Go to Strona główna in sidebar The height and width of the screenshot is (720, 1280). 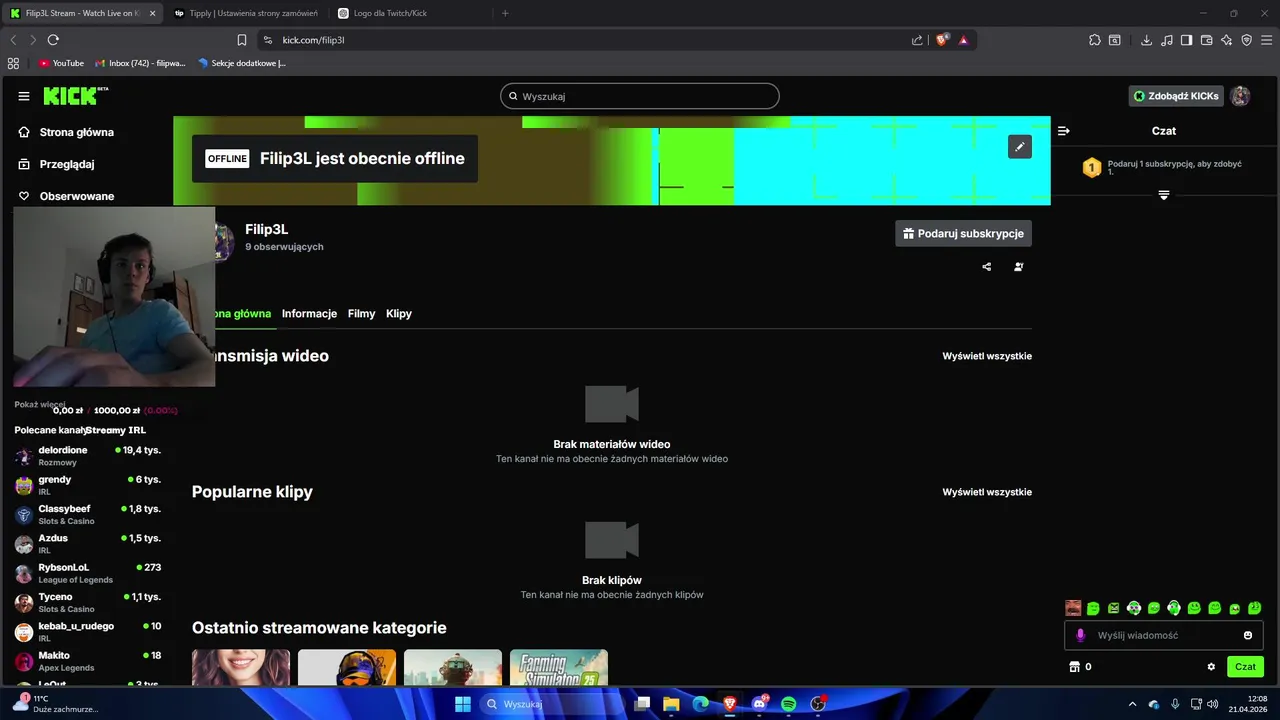(x=66, y=132)
